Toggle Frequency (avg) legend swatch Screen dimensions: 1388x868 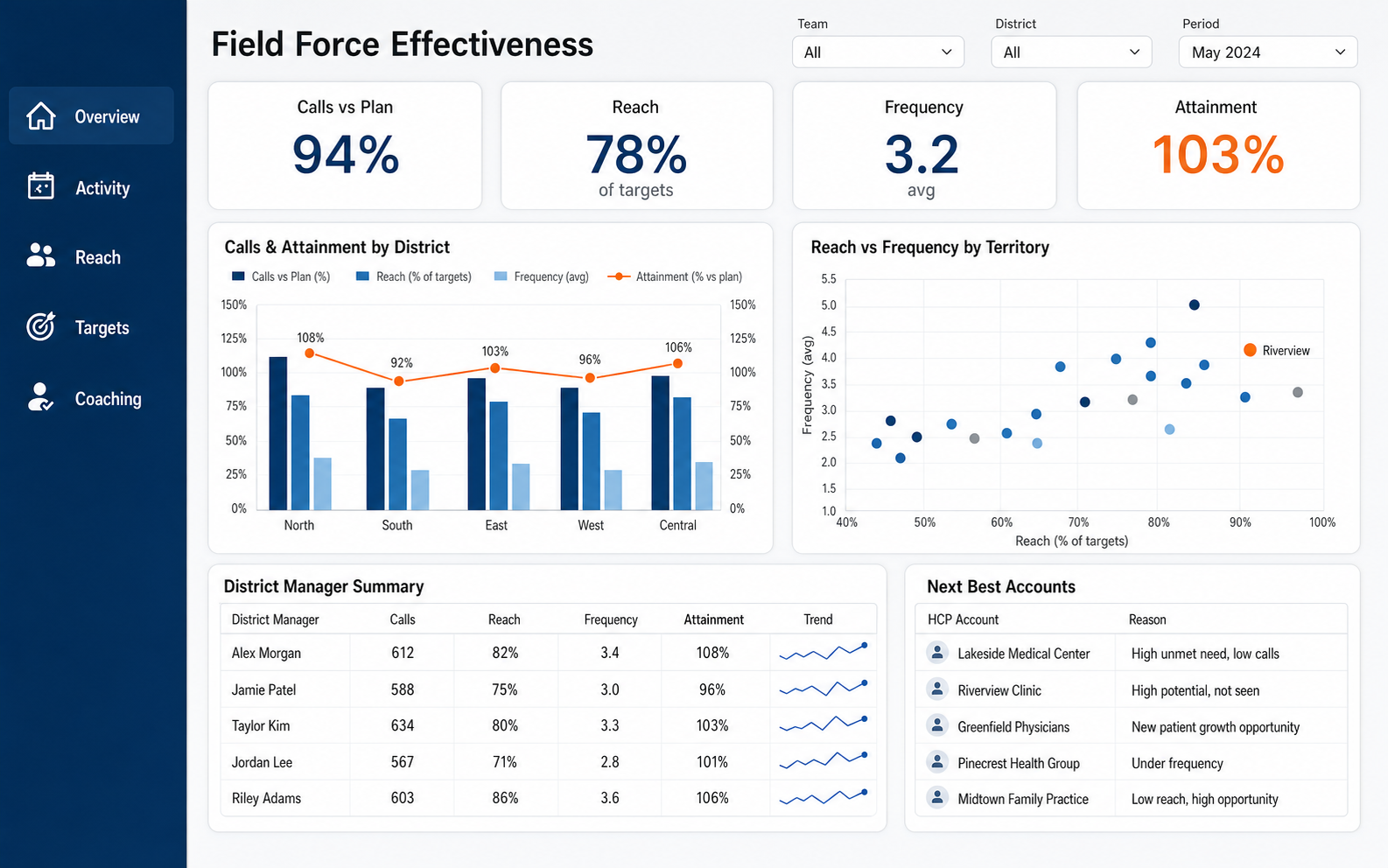point(501,276)
